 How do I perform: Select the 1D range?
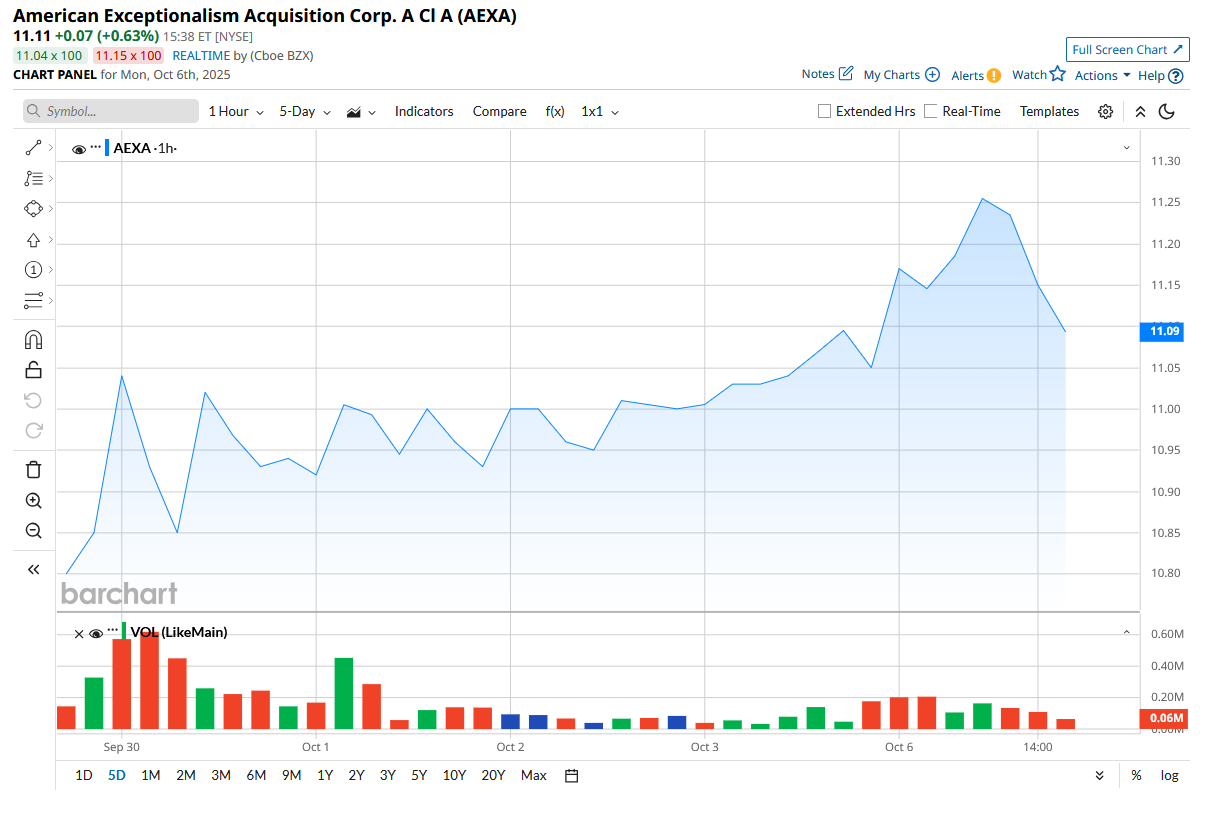tap(84, 775)
